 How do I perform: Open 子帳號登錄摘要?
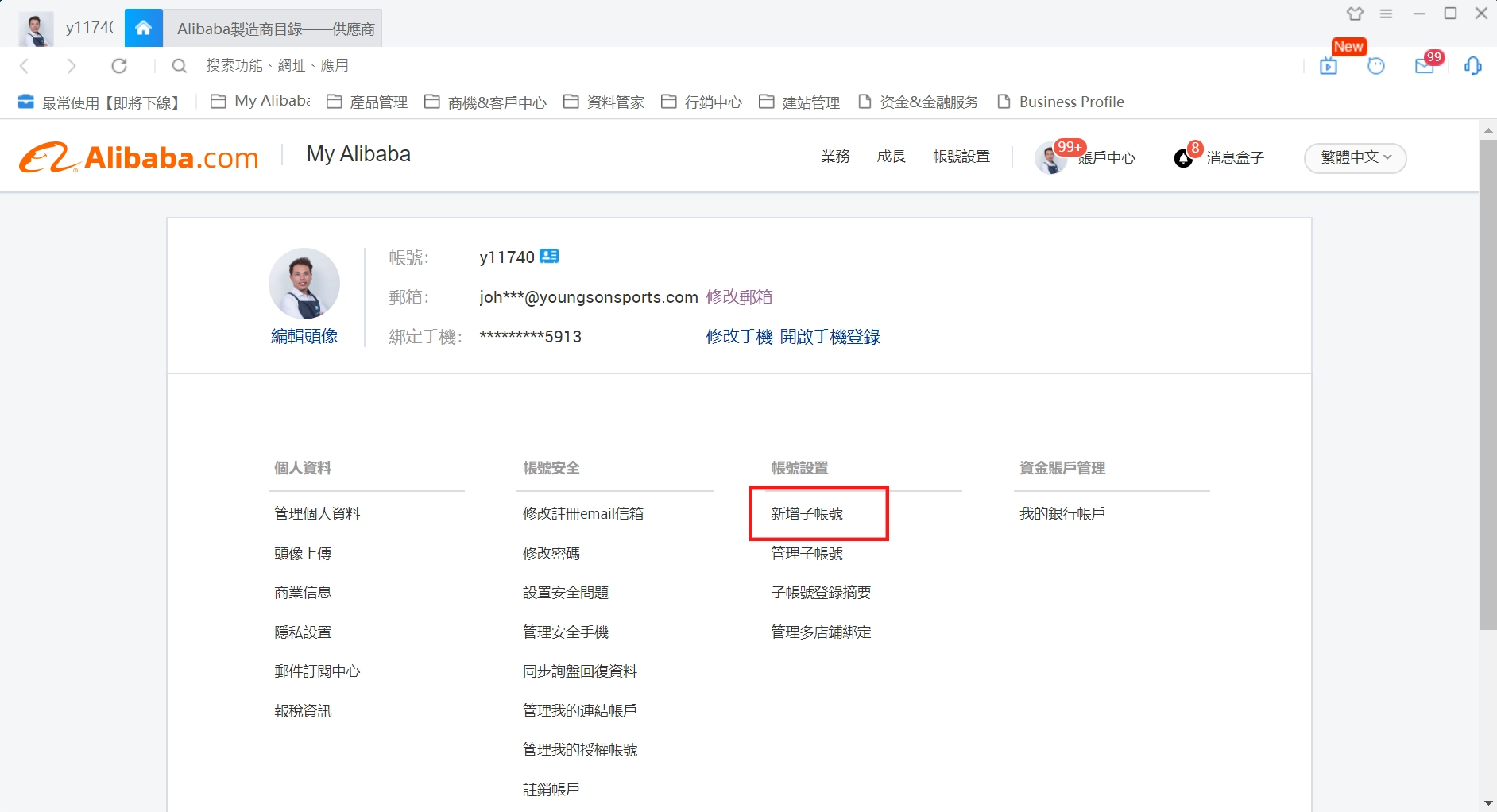822,592
